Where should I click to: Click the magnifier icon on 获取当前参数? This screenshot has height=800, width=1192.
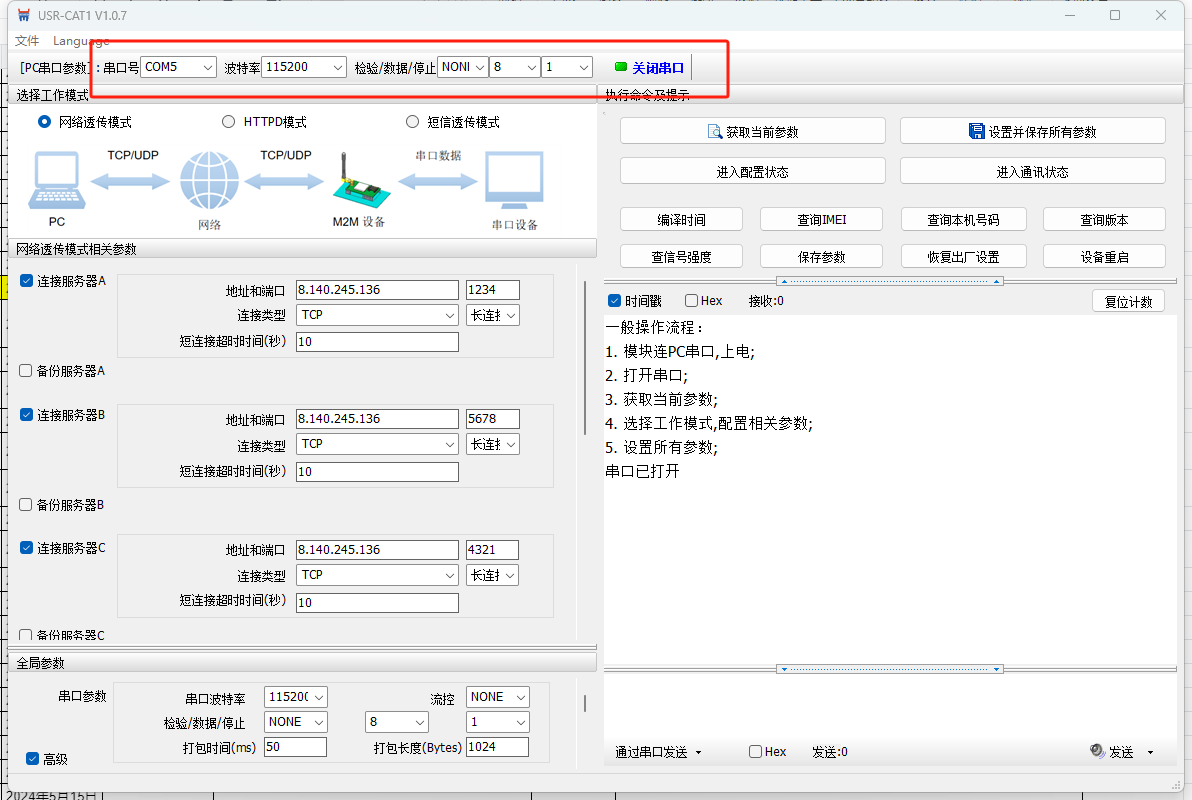point(714,132)
